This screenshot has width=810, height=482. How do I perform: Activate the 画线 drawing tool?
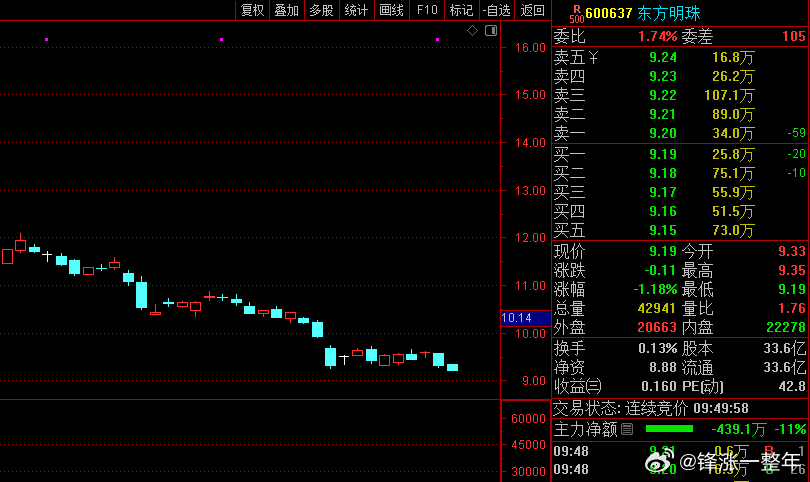tap(391, 10)
